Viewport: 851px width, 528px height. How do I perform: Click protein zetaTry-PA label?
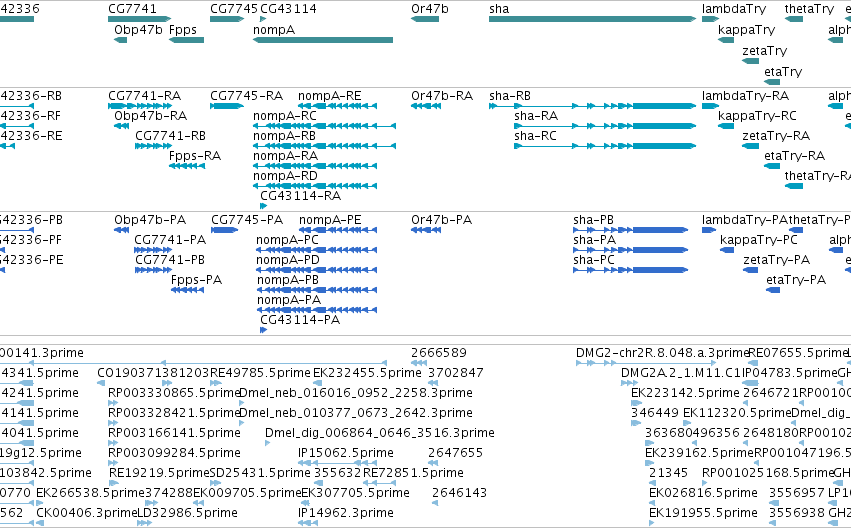click(x=777, y=260)
